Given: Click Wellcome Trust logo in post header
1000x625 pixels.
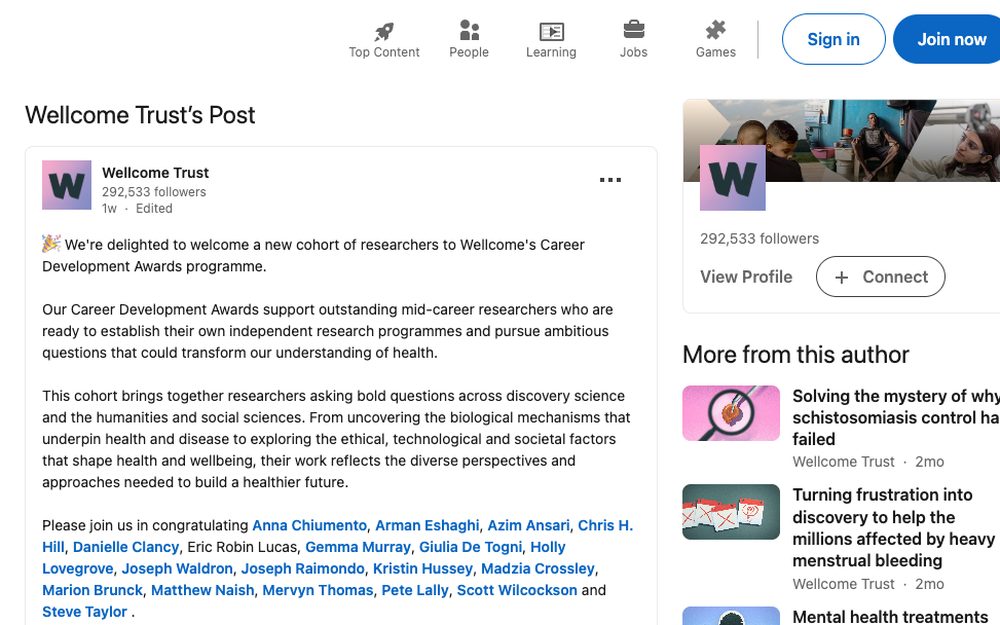Looking at the screenshot, I should [x=67, y=185].
